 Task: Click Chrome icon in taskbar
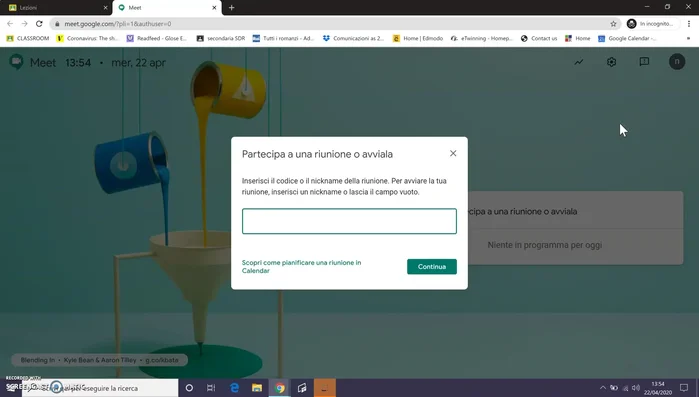click(280, 388)
